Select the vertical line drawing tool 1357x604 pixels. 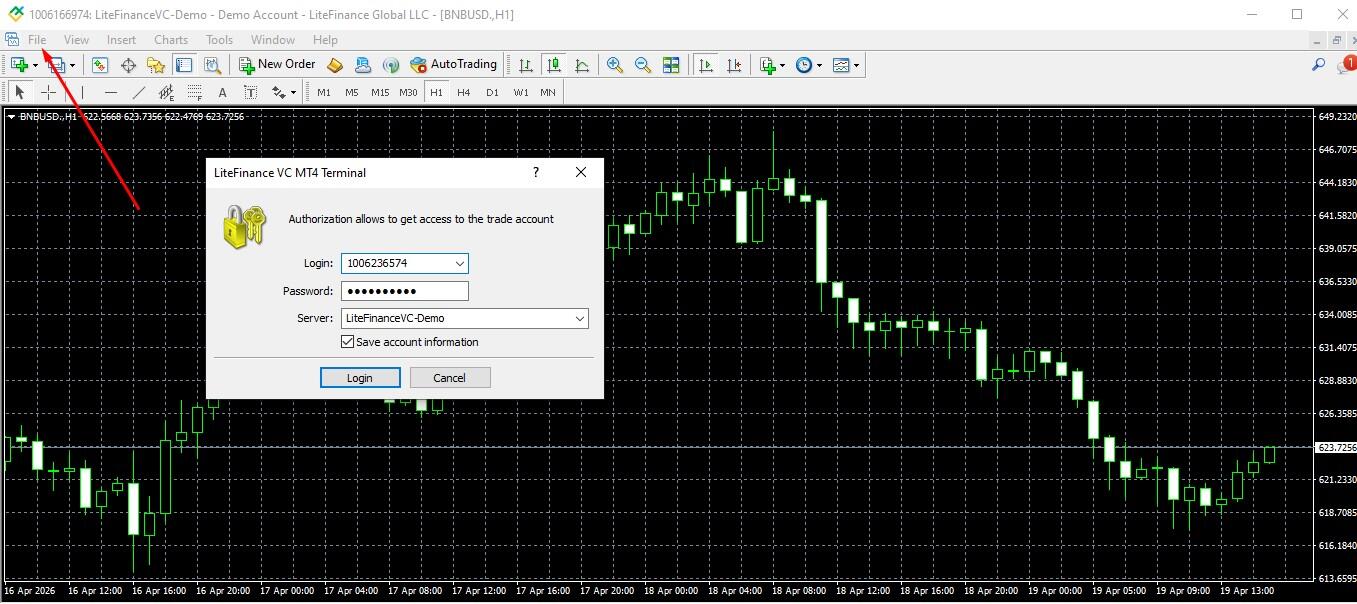pyautogui.click(x=83, y=92)
